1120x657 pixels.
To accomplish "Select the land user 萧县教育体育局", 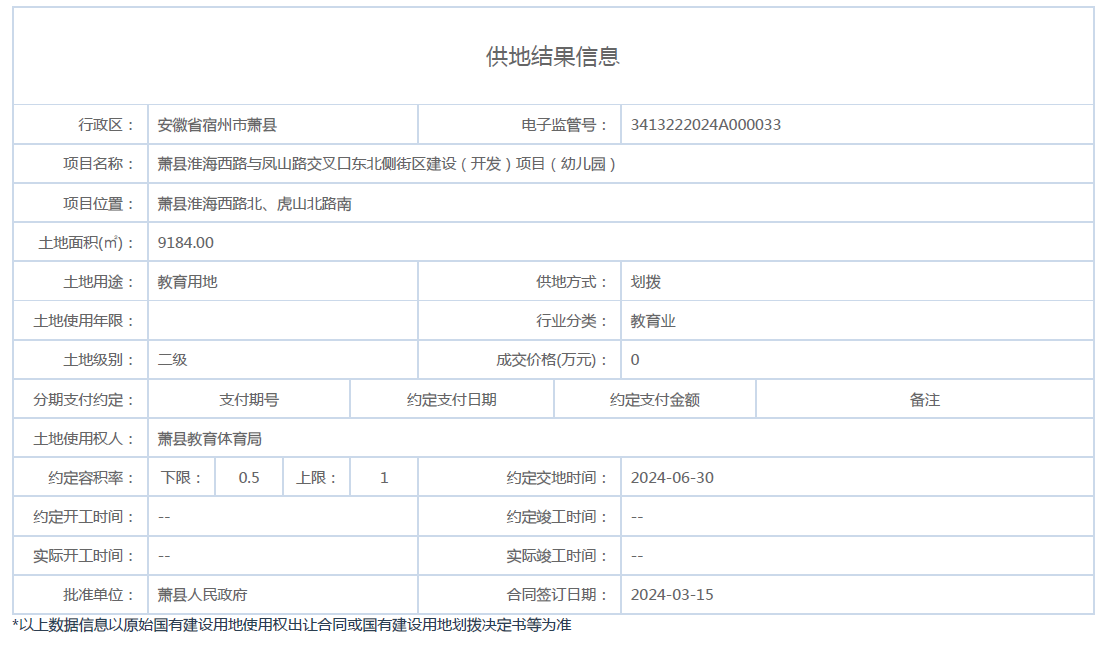I will click(210, 439).
